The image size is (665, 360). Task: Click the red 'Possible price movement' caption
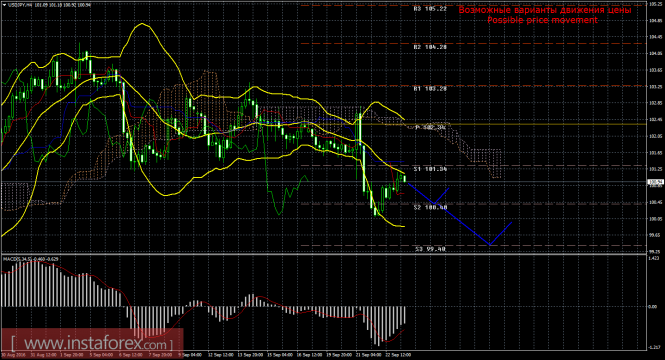[542, 20]
